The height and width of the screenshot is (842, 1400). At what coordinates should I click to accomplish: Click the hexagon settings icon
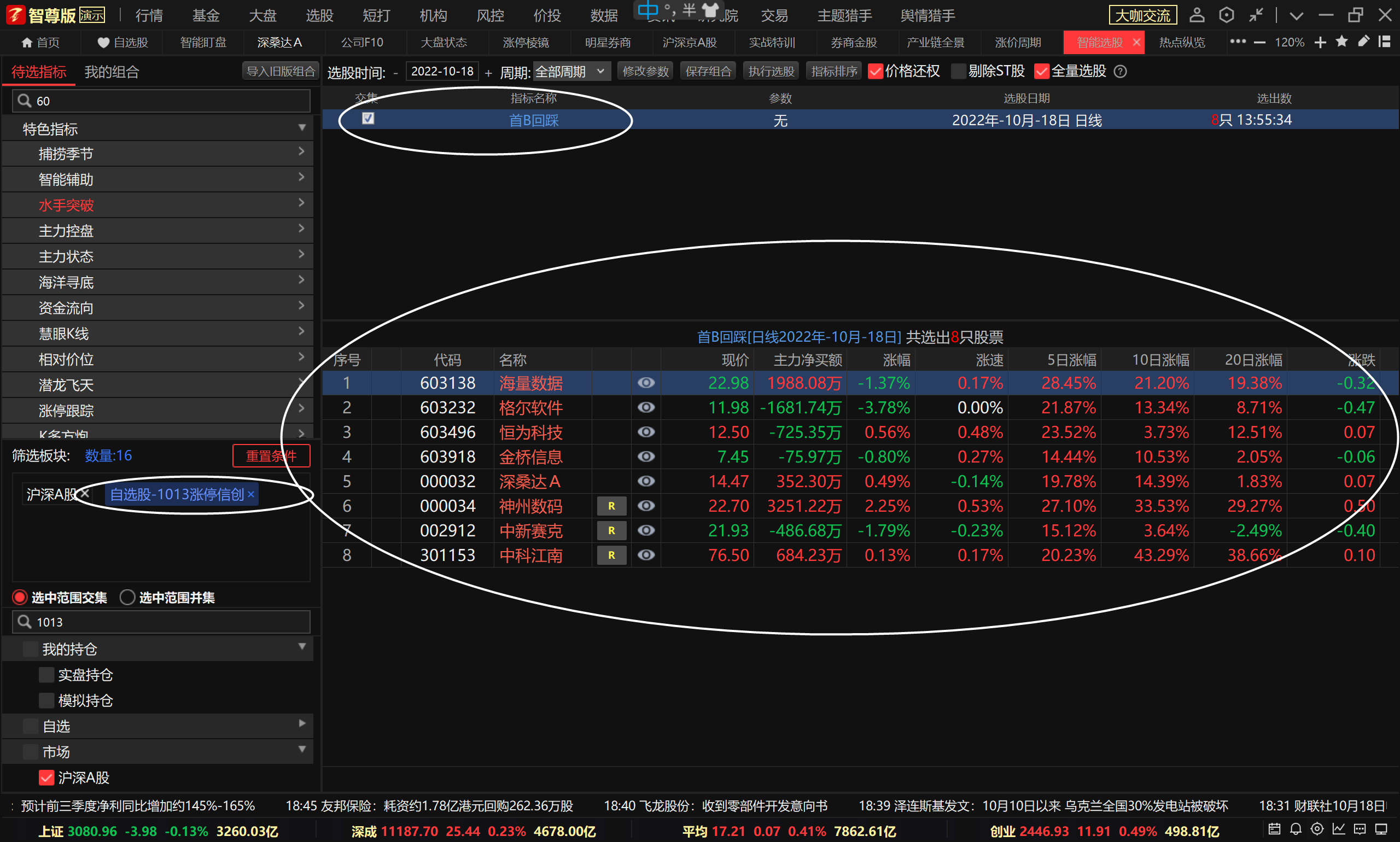(1226, 15)
